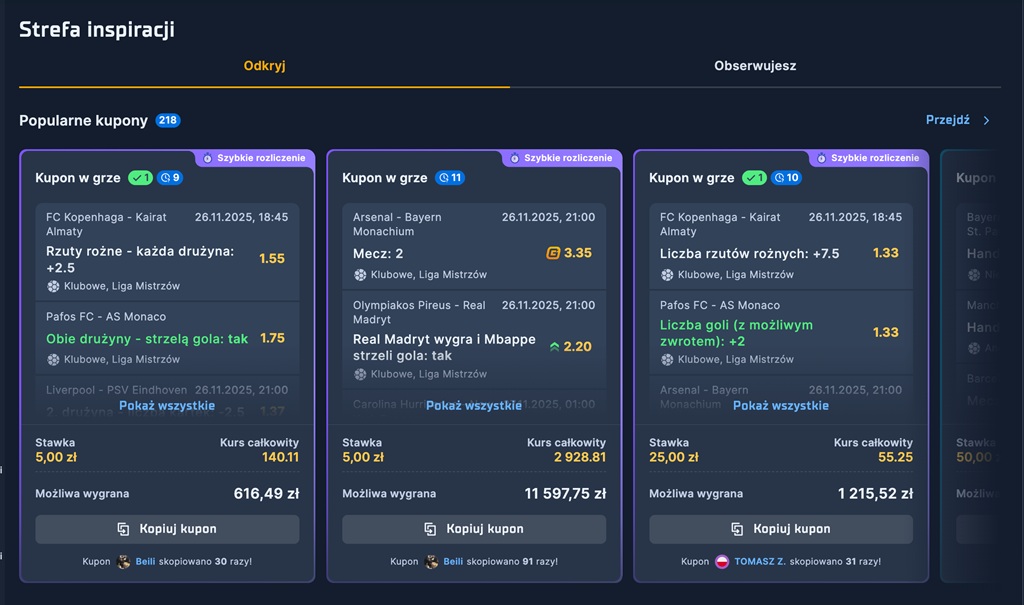Click the green won-bets badge on first coupon
This screenshot has height=605, width=1024.
pyautogui.click(x=139, y=178)
